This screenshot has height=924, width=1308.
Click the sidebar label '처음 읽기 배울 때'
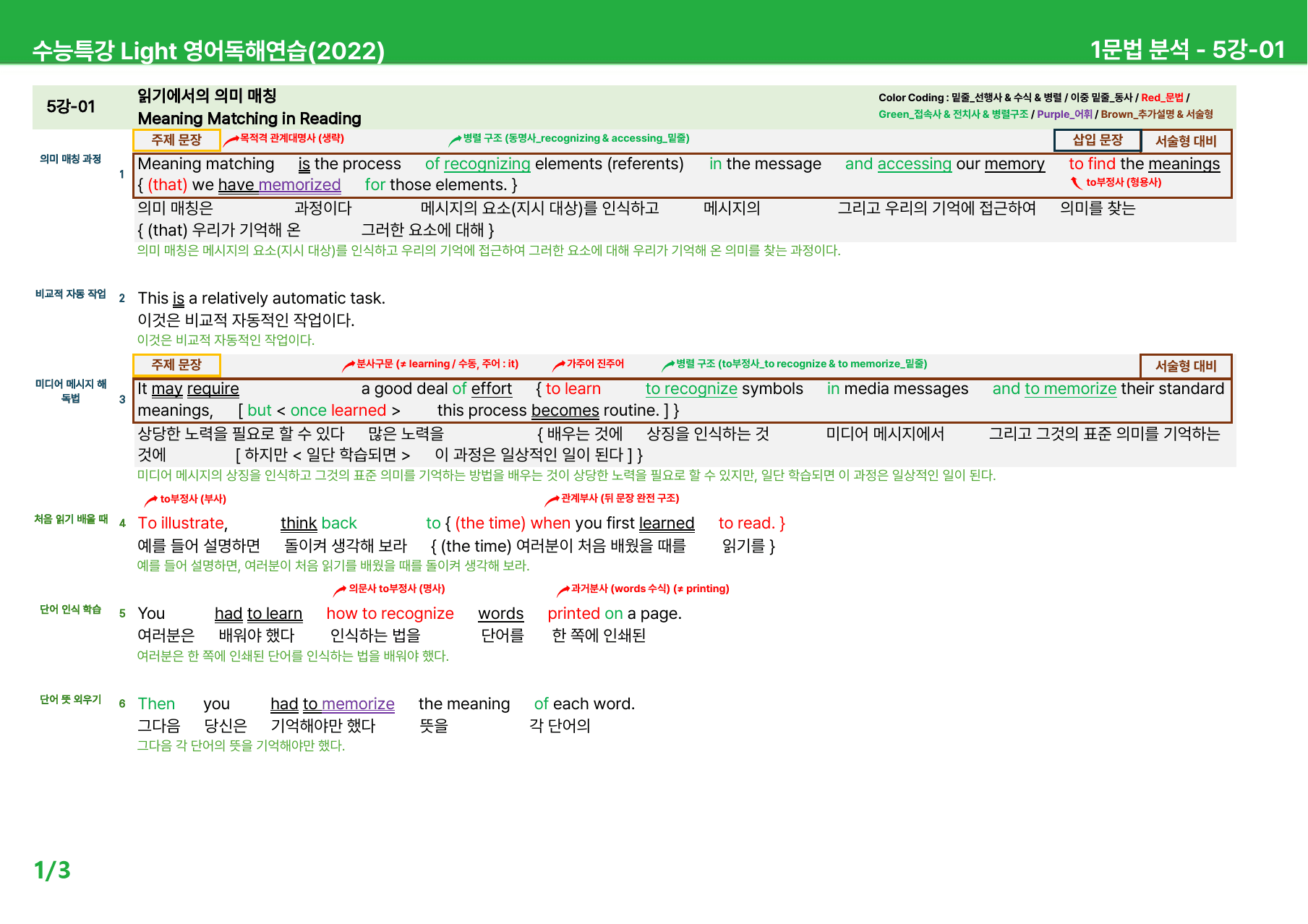tap(70, 519)
